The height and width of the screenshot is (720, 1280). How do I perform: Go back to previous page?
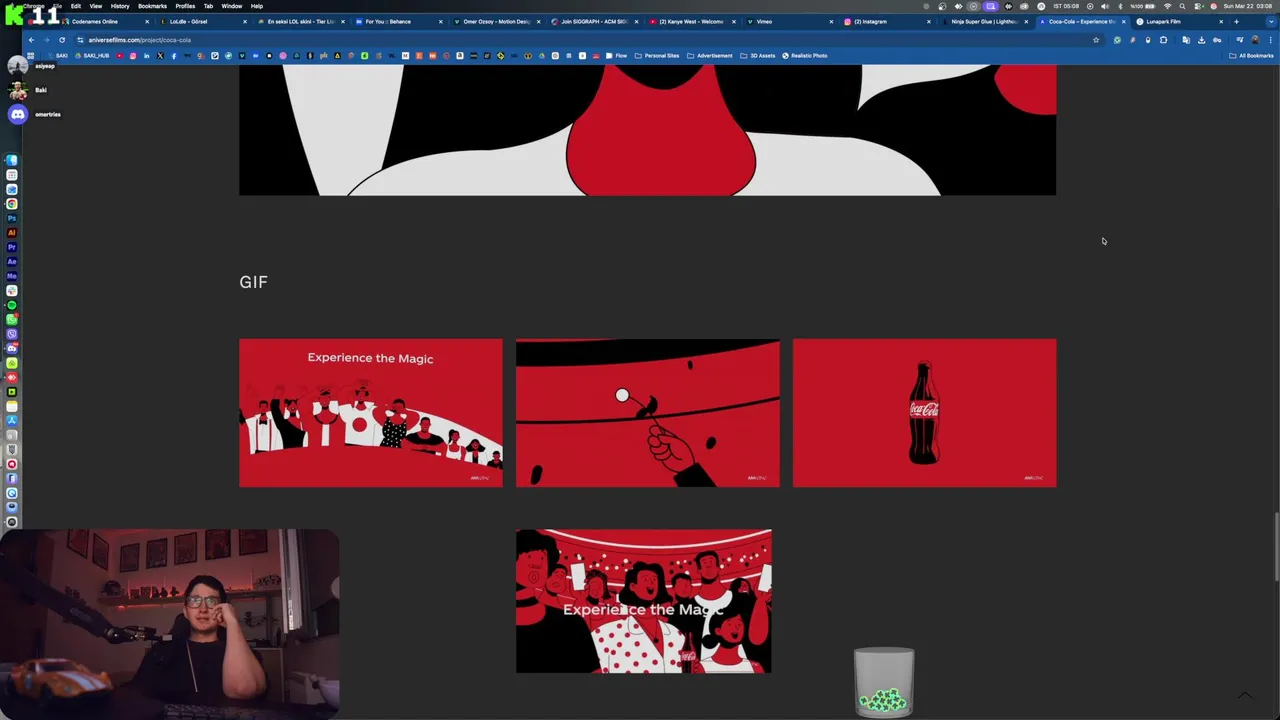click(31, 40)
